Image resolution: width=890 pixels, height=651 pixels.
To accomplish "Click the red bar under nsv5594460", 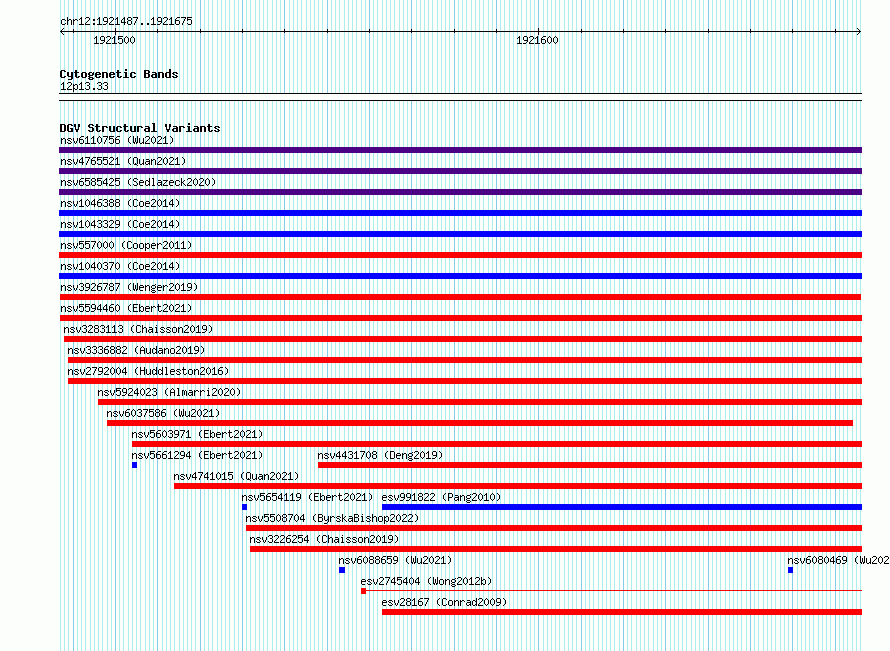I will [x=460, y=318].
